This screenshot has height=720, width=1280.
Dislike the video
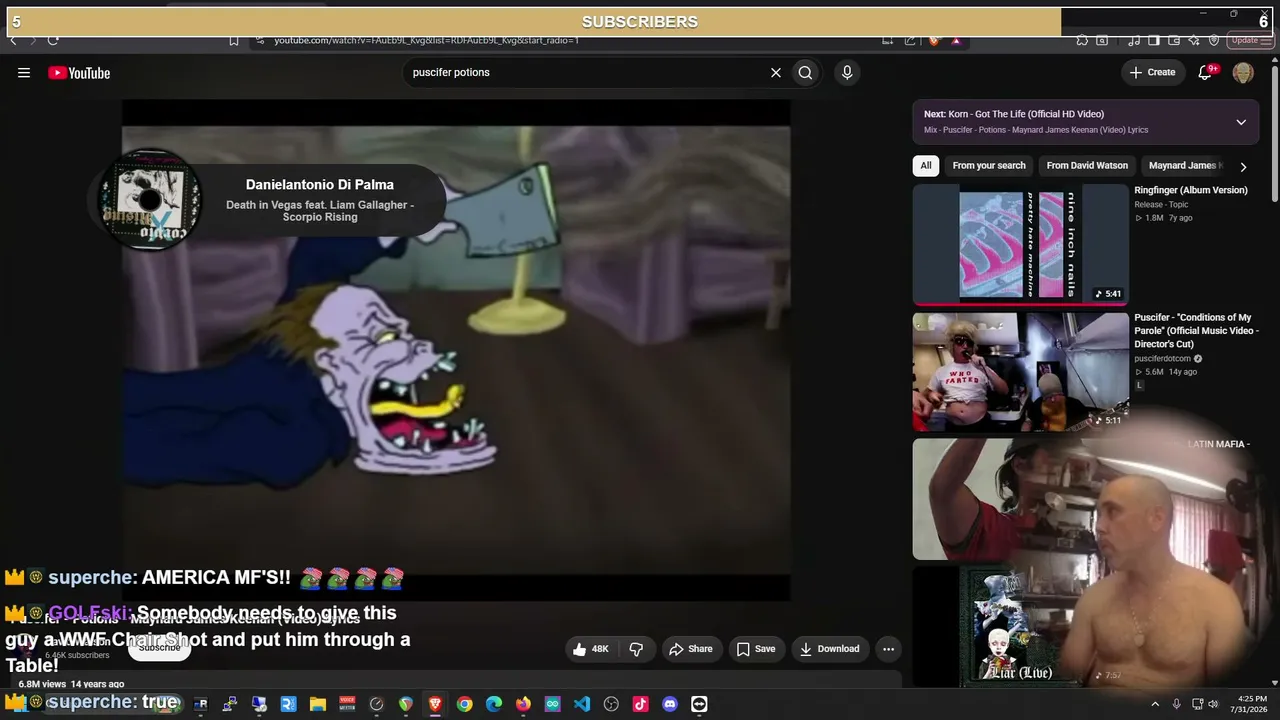pos(636,649)
